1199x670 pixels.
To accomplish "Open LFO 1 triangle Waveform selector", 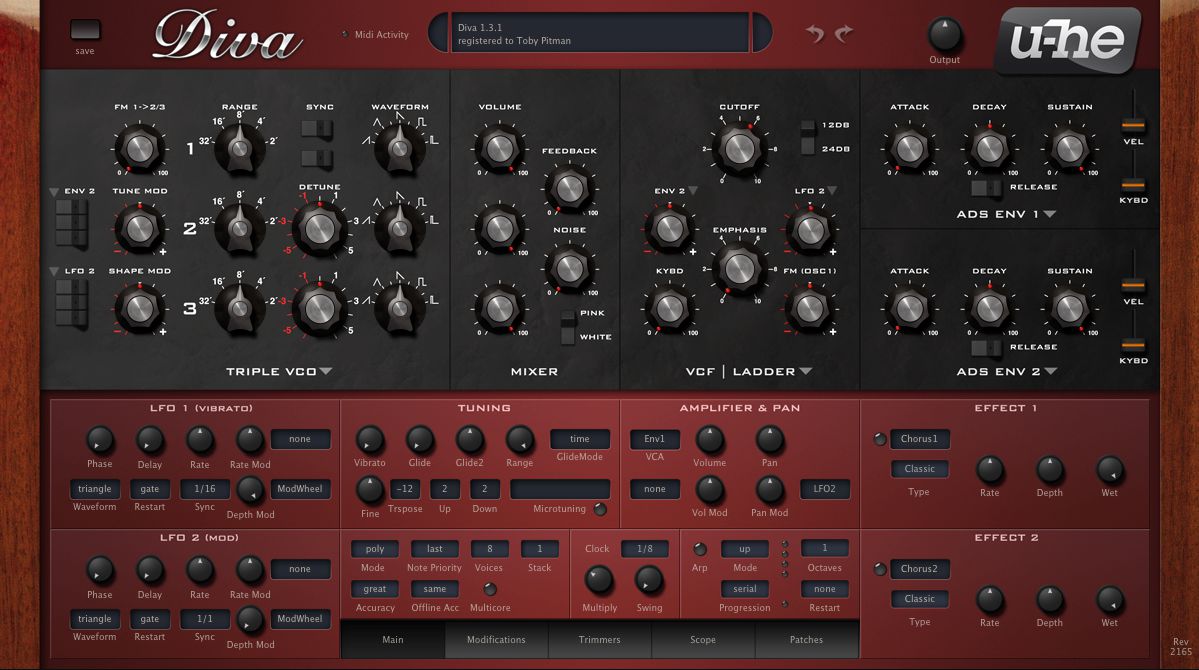I will (x=95, y=489).
